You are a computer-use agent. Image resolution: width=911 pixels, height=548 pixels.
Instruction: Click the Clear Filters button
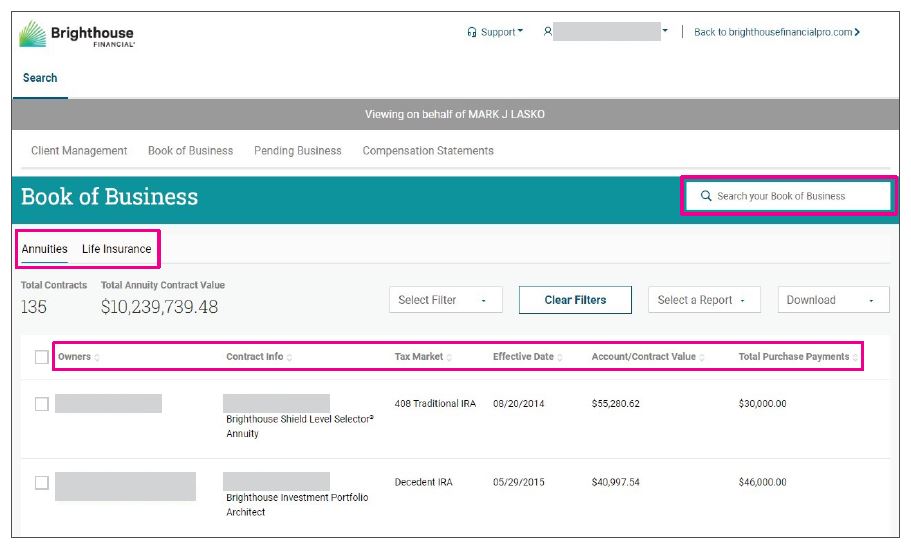pyautogui.click(x=575, y=300)
